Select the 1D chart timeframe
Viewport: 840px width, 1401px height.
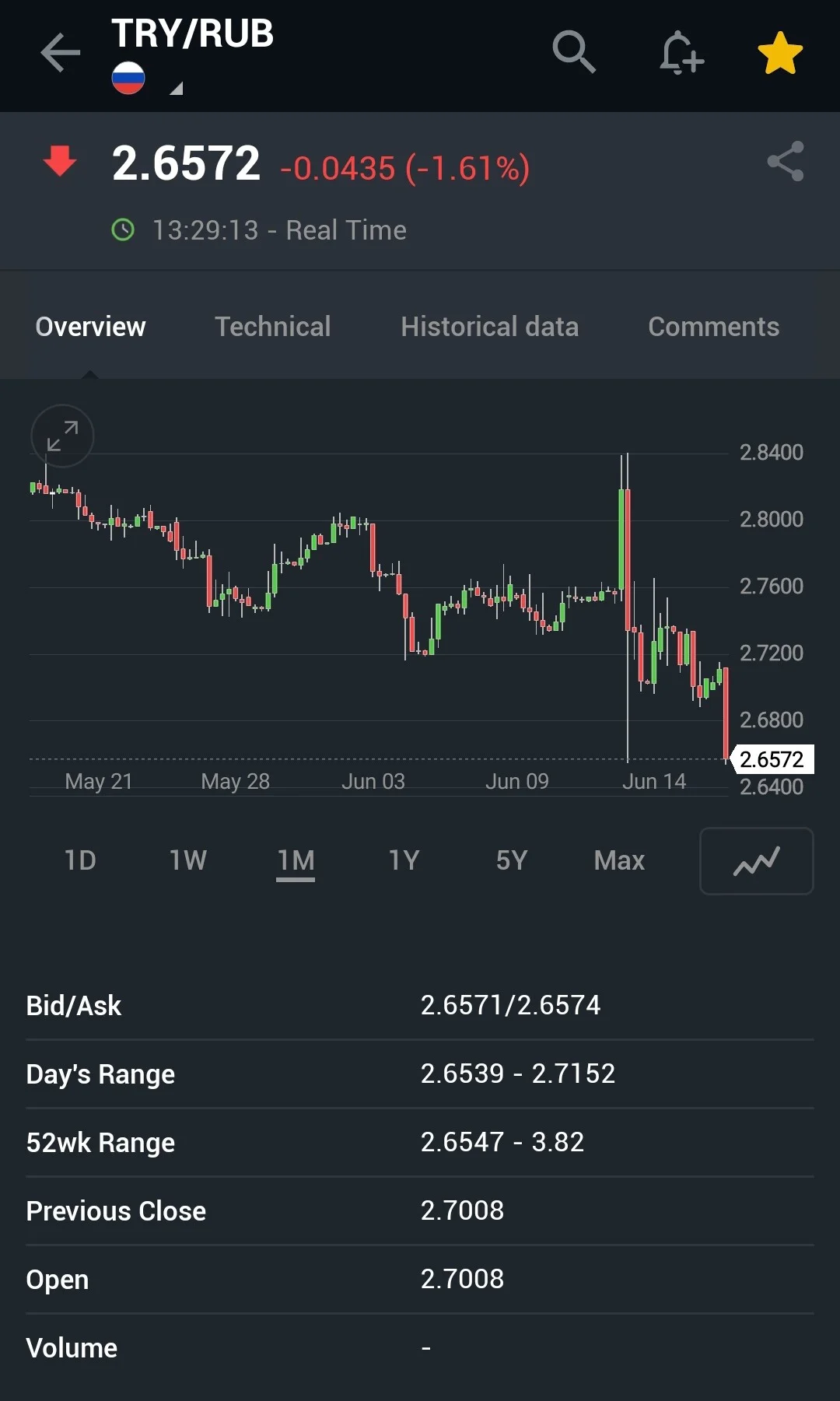coord(80,860)
